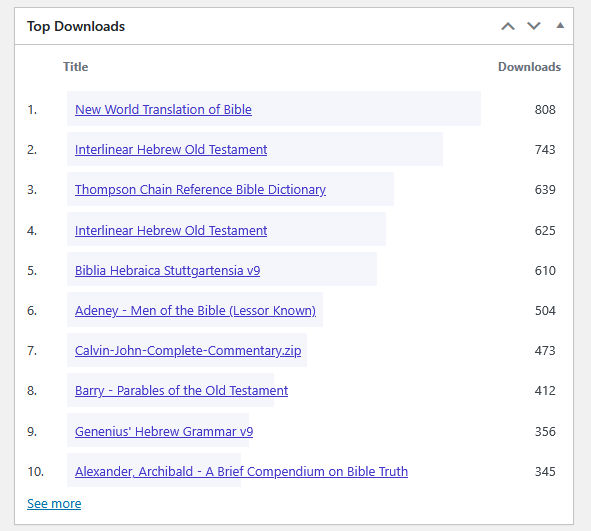Move Top Downloads widget down

[x=534, y=26]
